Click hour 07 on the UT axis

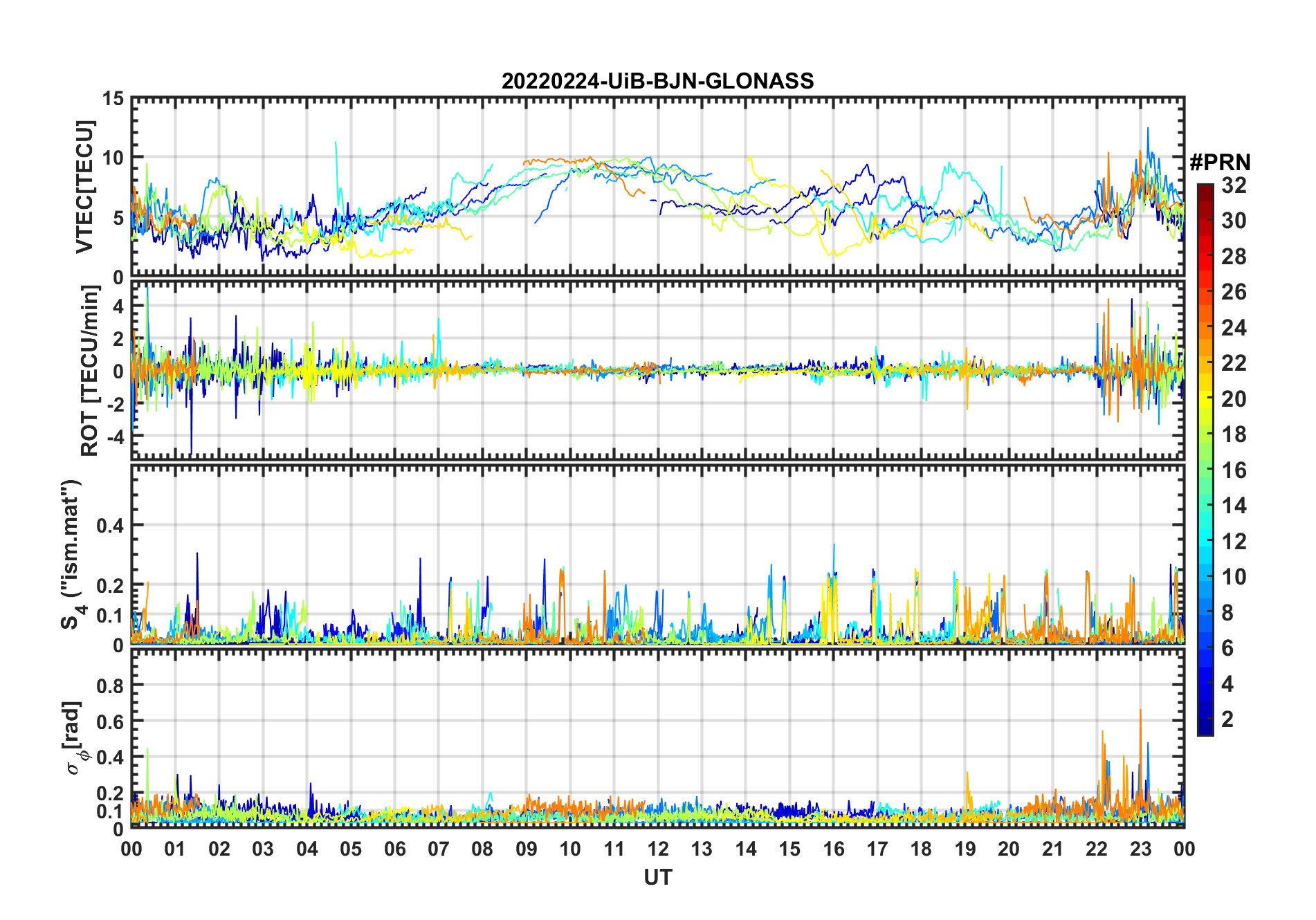(x=439, y=849)
